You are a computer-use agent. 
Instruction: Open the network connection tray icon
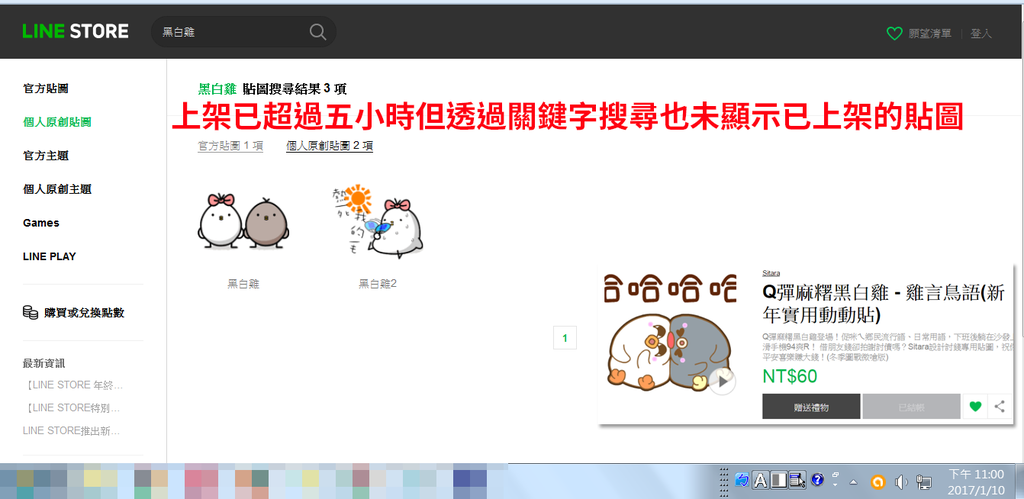[x=923, y=482]
